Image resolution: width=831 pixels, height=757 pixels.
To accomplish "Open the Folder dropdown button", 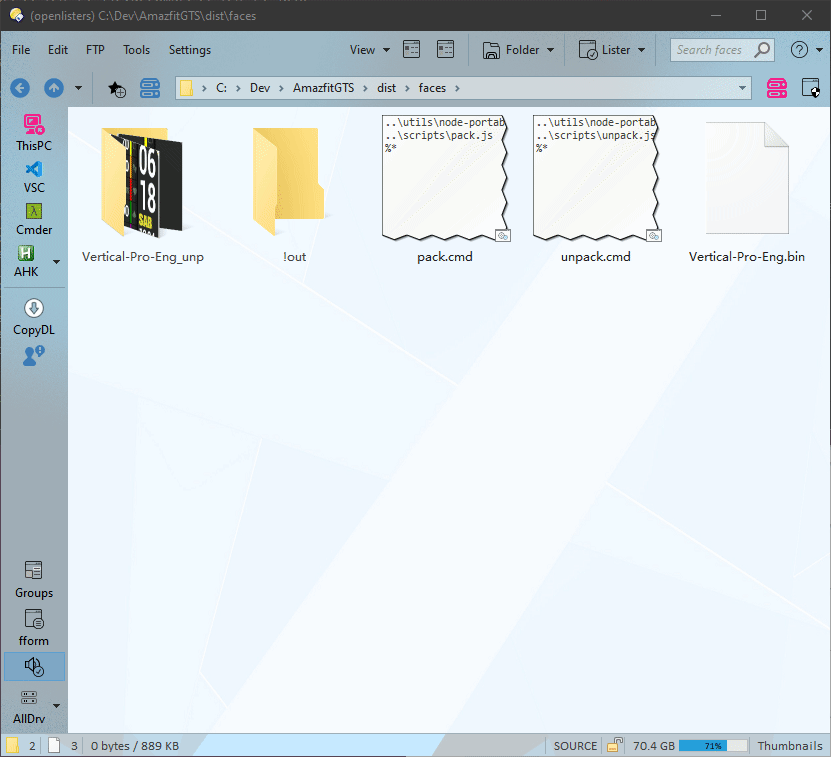I will pos(518,50).
